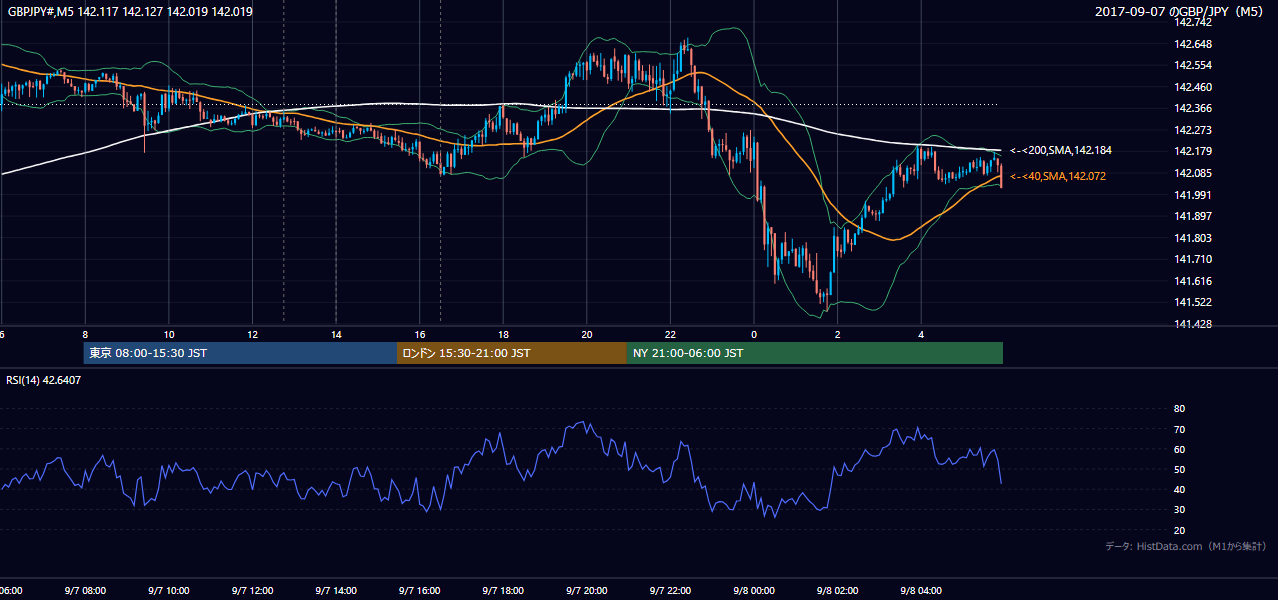
Task: Click the 9/7 14:00 date axis label
Action: coord(336,591)
